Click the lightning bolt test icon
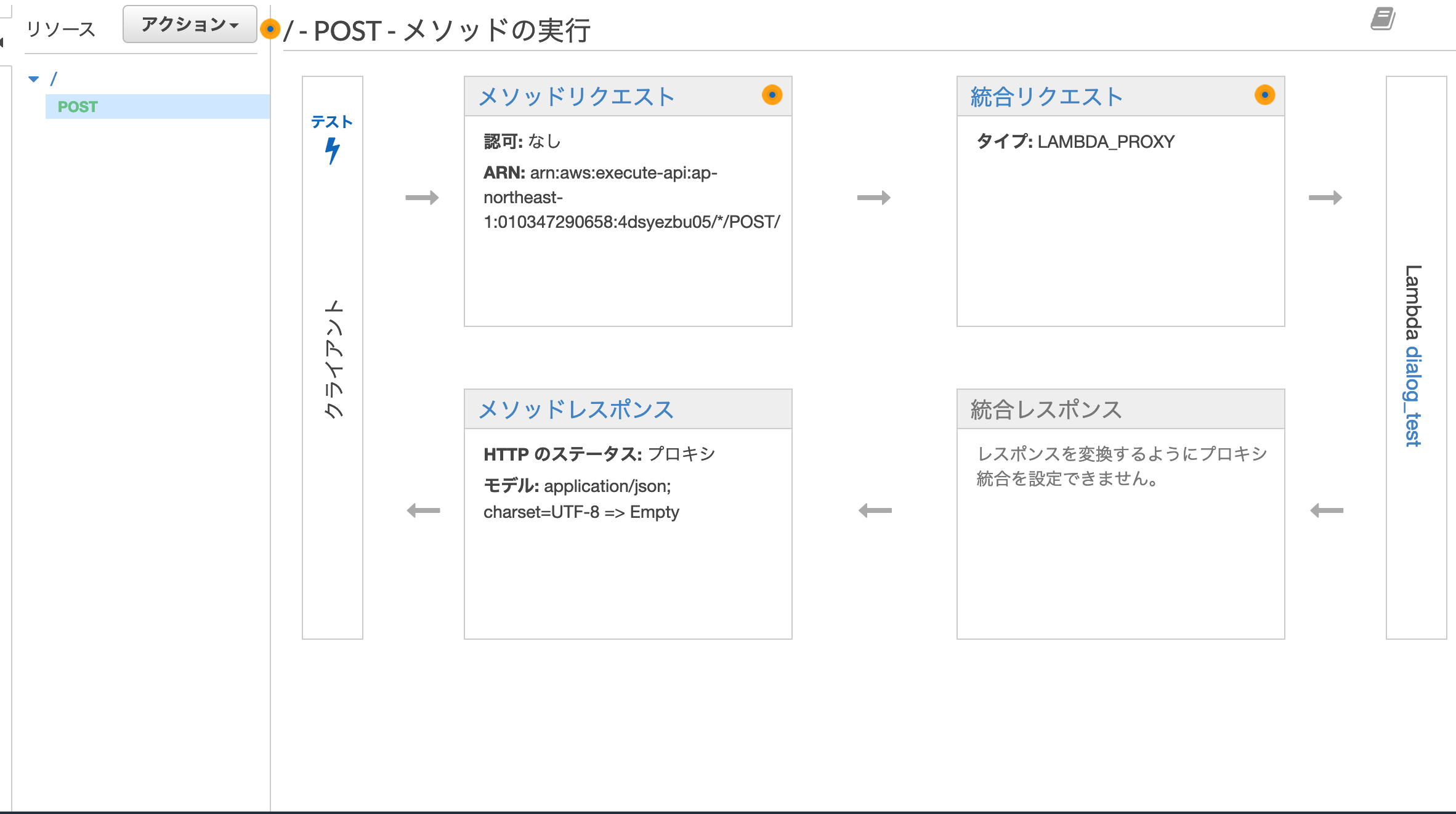The height and width of the screenshot is (814, 1456). pyautogui.click(x=332, y=150)
